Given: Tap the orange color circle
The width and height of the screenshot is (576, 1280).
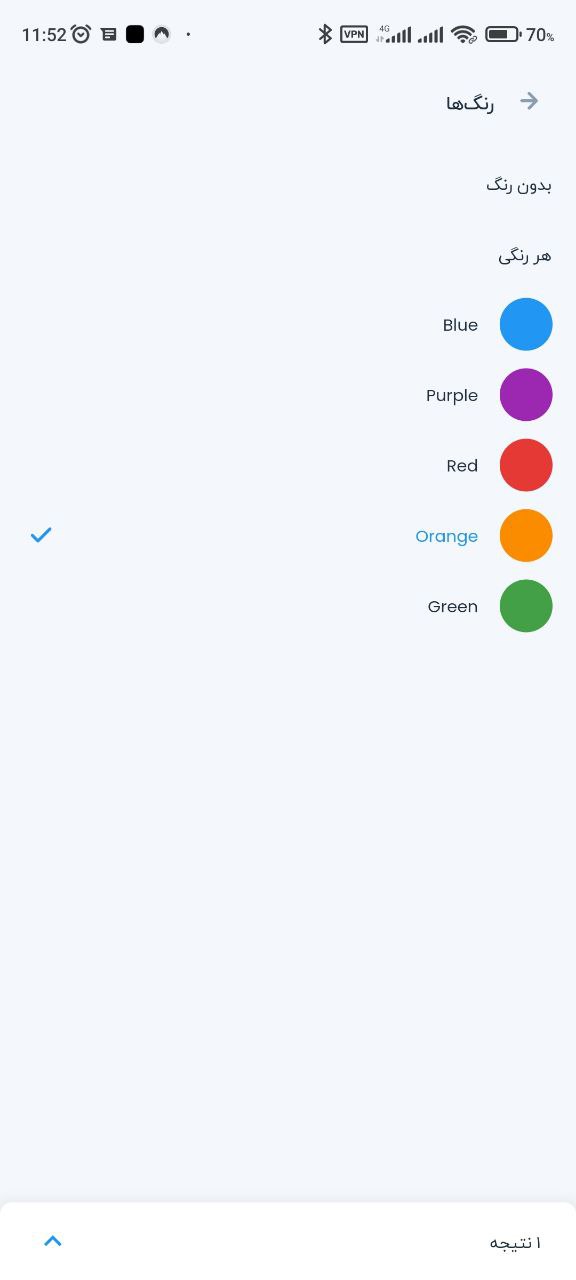Looking at the screenshot, I should (526, 536).
